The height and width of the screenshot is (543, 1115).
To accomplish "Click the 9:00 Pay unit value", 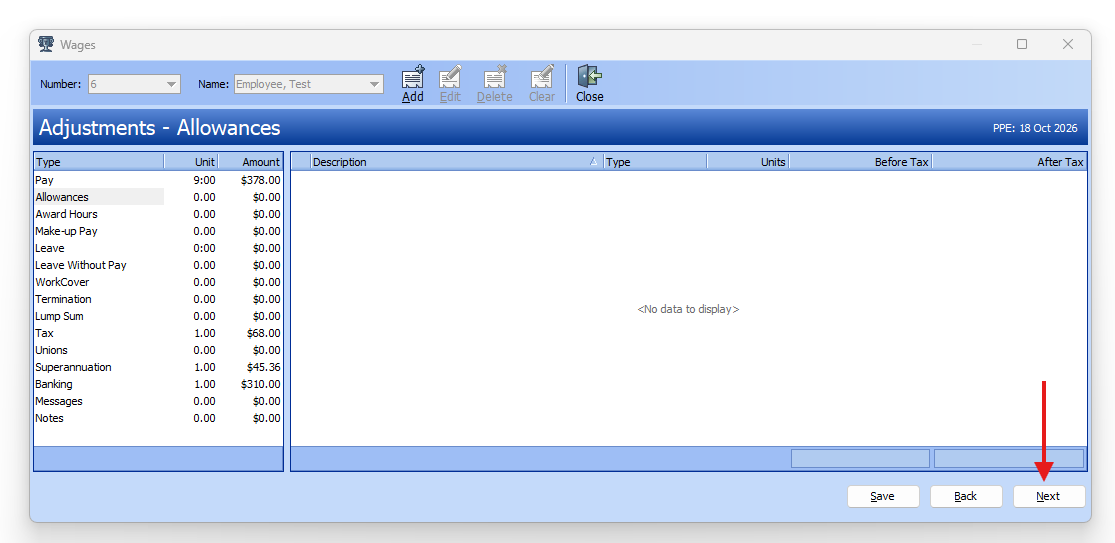I will [x=204, y=180].
